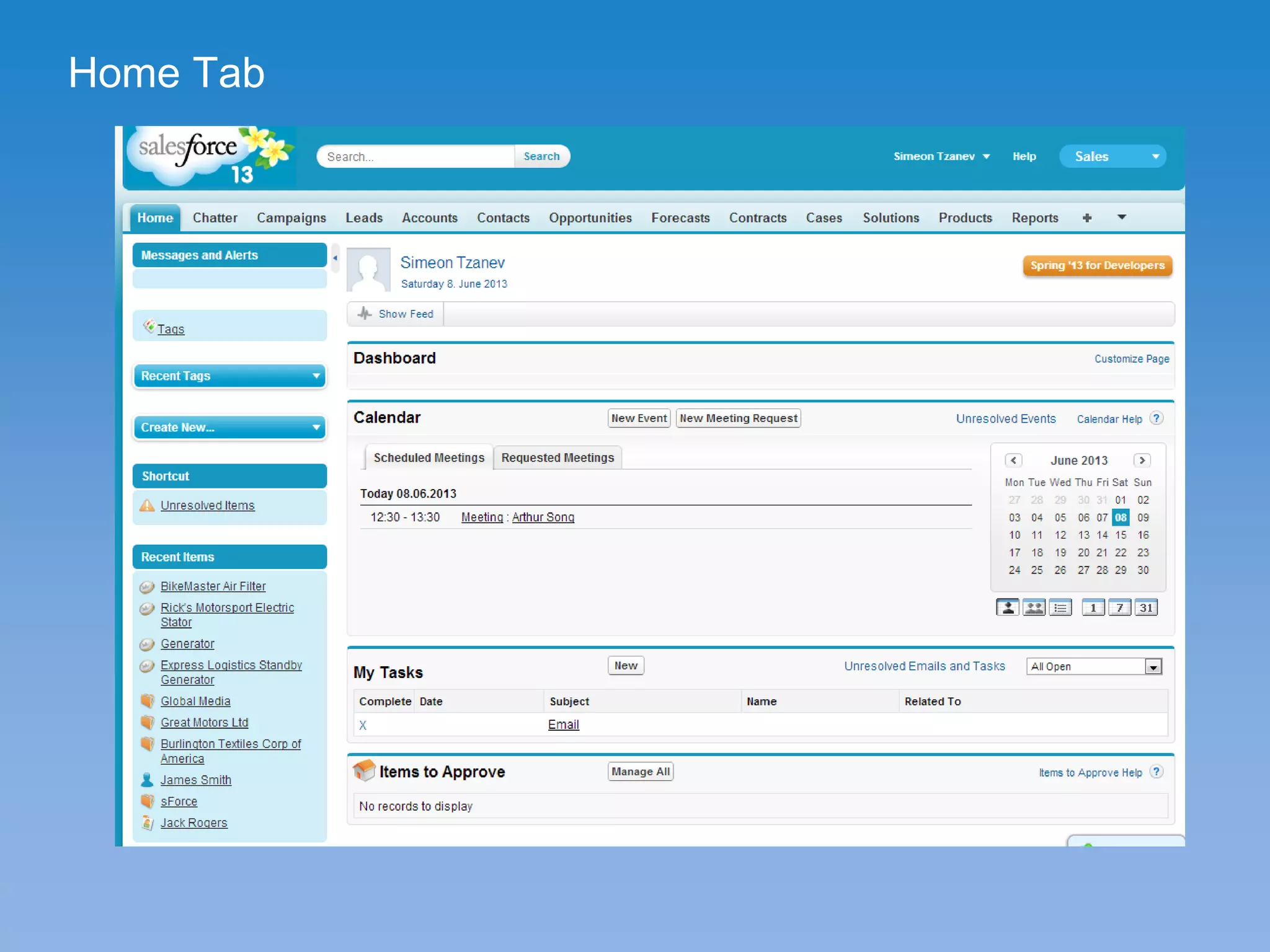The height and width of the screenshot is (952, 1270).
Task: Select the Scheduled Meetings tab
Action: coord(429,457)
